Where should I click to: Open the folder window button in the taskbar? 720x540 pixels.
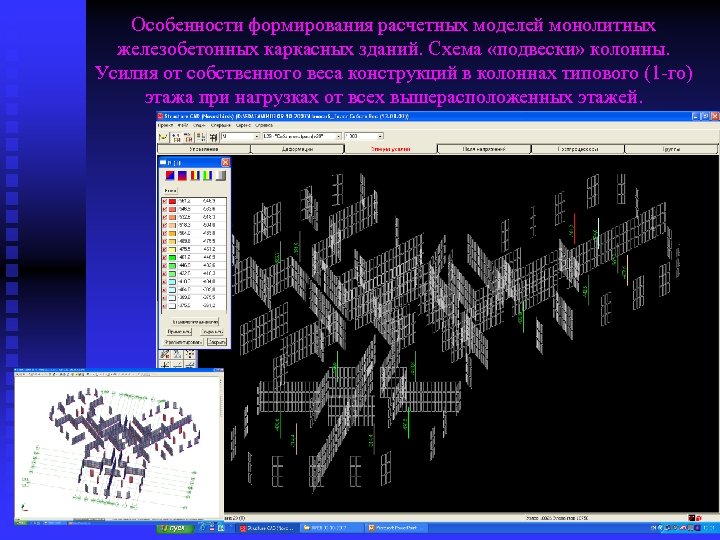coord(331,529)
